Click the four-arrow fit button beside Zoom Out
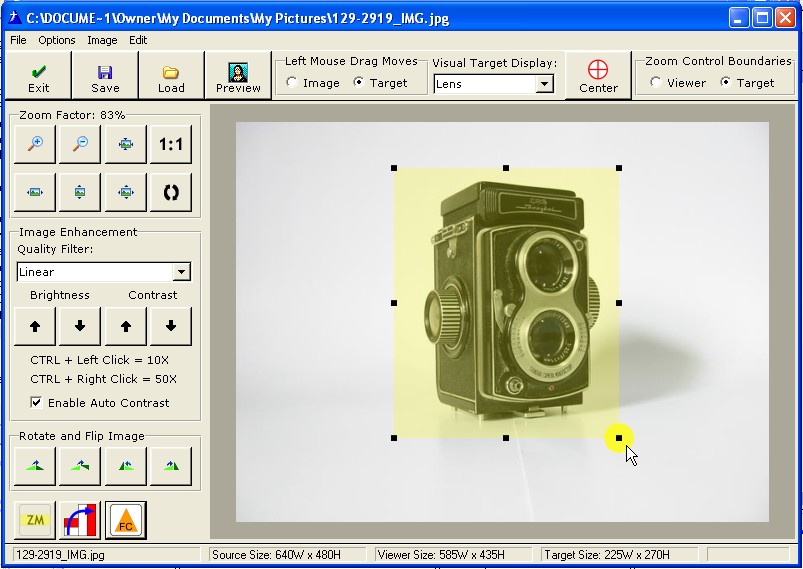Image resolution: width=803 pixels, height=569 pixels. tap(125, 144)
